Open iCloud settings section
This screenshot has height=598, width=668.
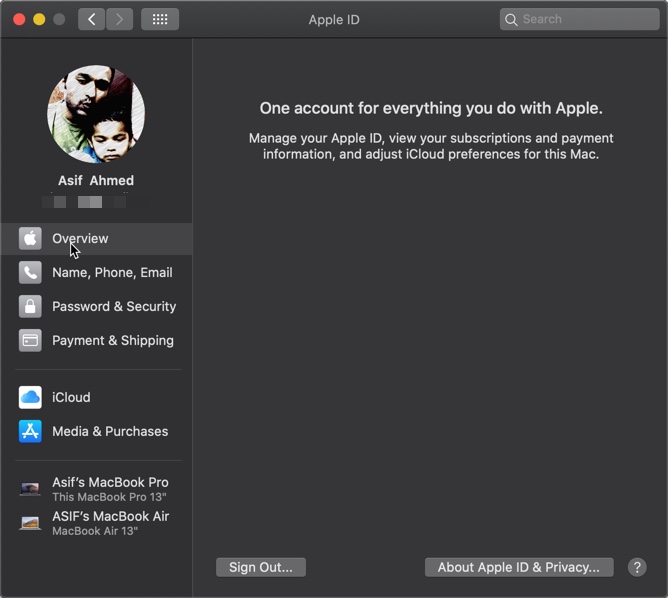click(96, 397)
